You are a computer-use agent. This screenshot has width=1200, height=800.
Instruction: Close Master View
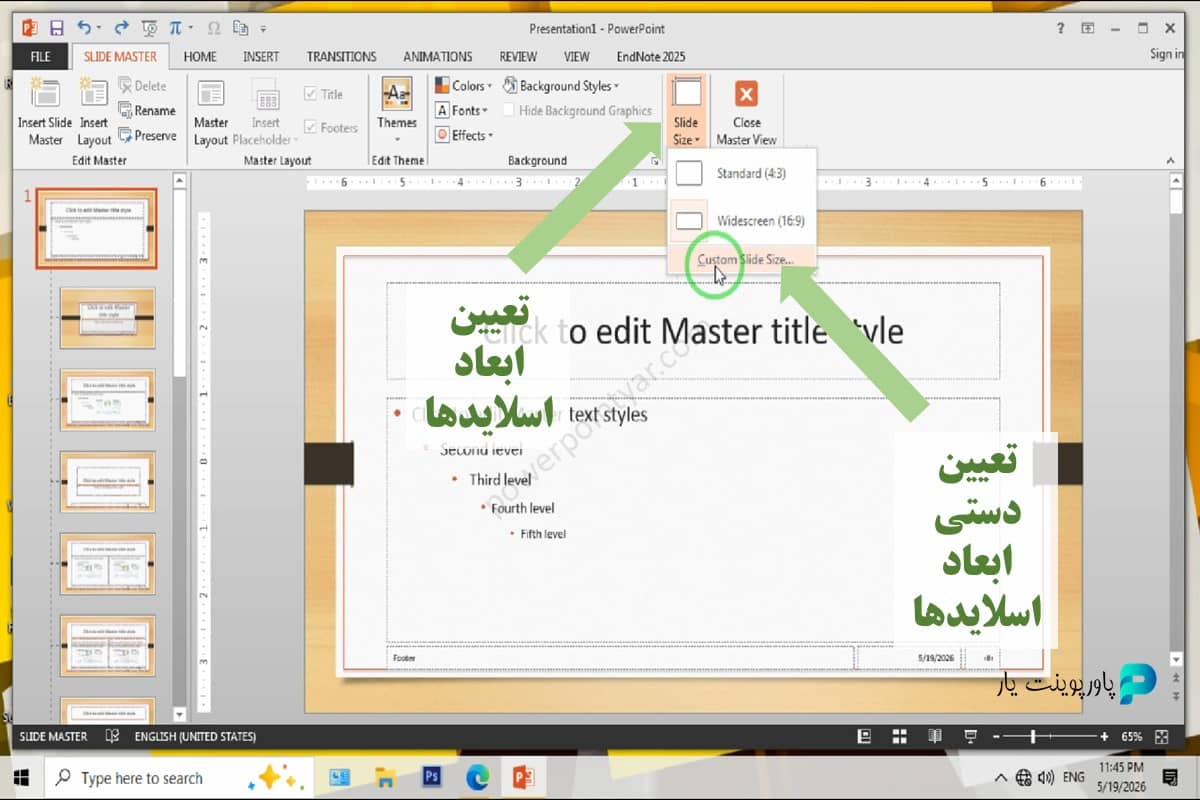click(x=746, y=112)
